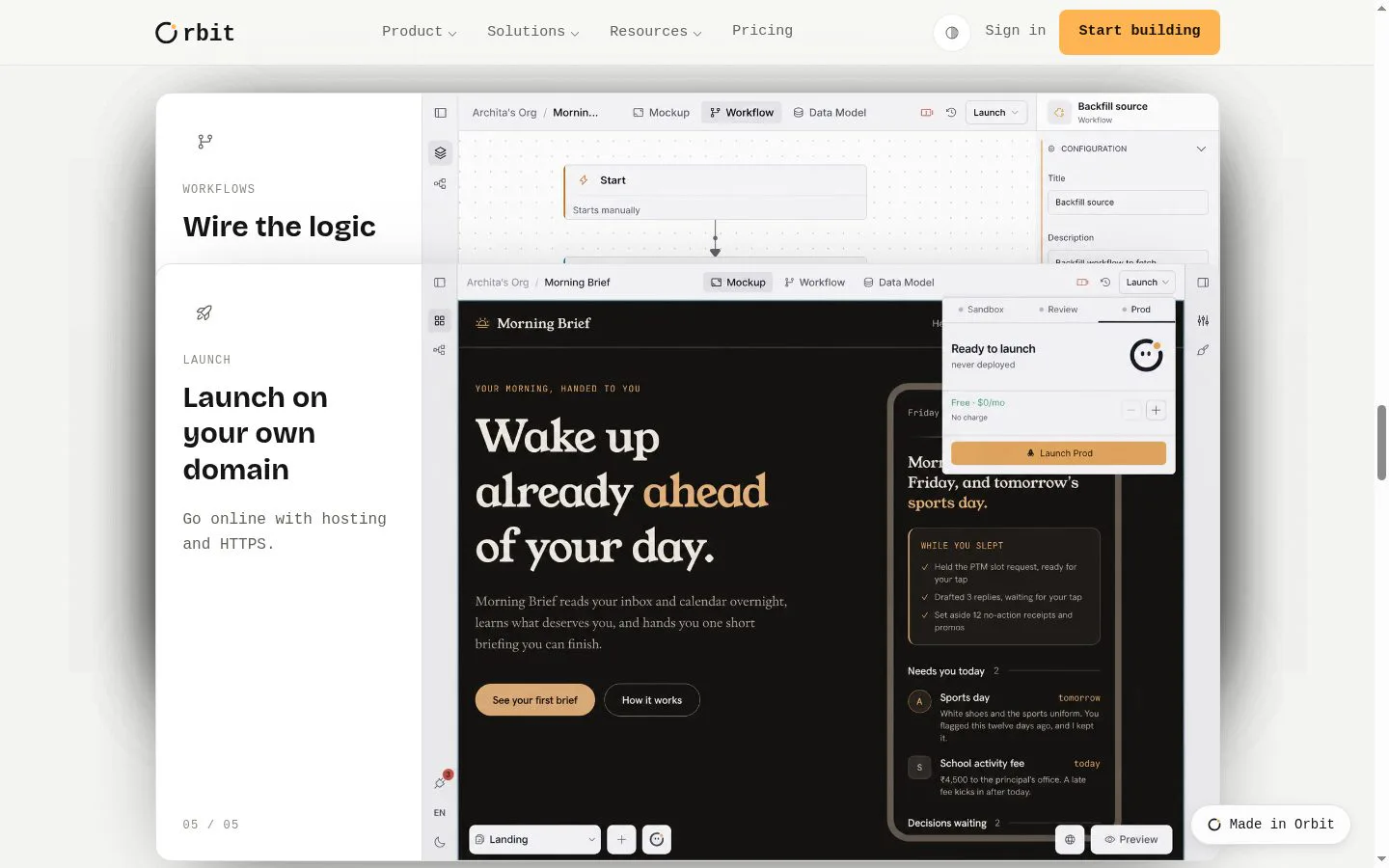Click the Sign in link
This screenshot has height=868, width=1389.
point(1015,31)
